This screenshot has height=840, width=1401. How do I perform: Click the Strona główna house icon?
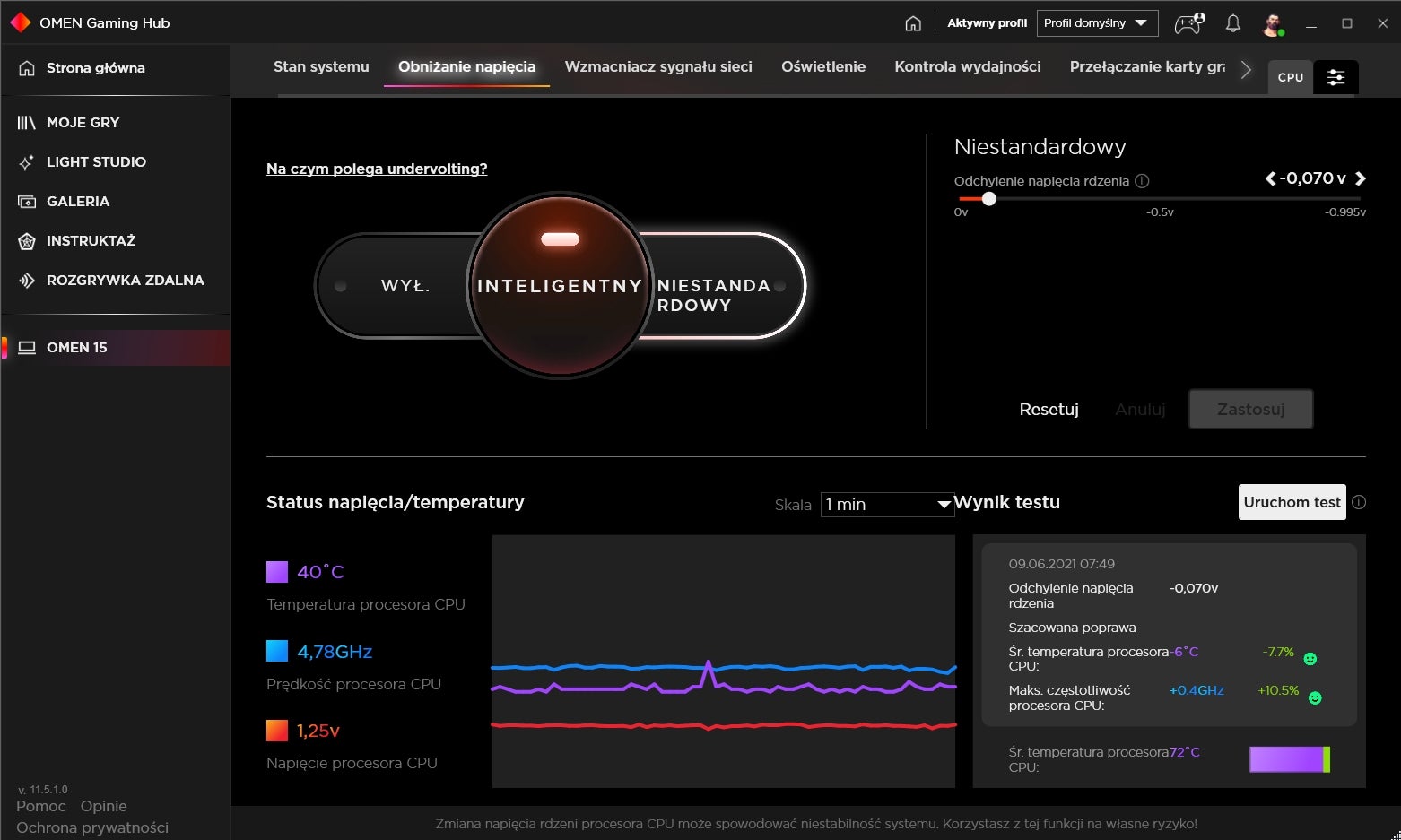[27, 68]
